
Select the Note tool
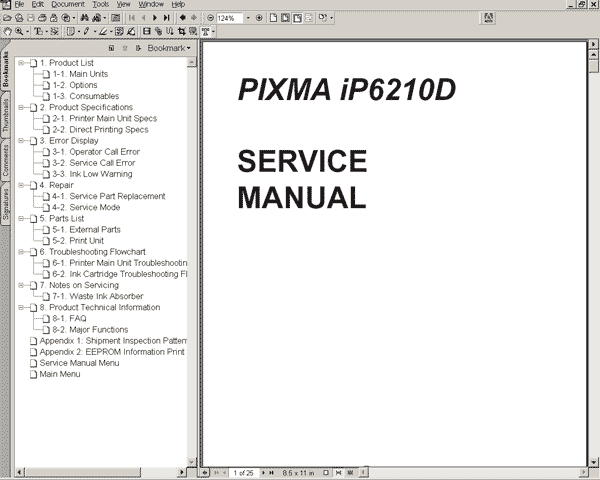pyautogui.click(x=71, y=31)
